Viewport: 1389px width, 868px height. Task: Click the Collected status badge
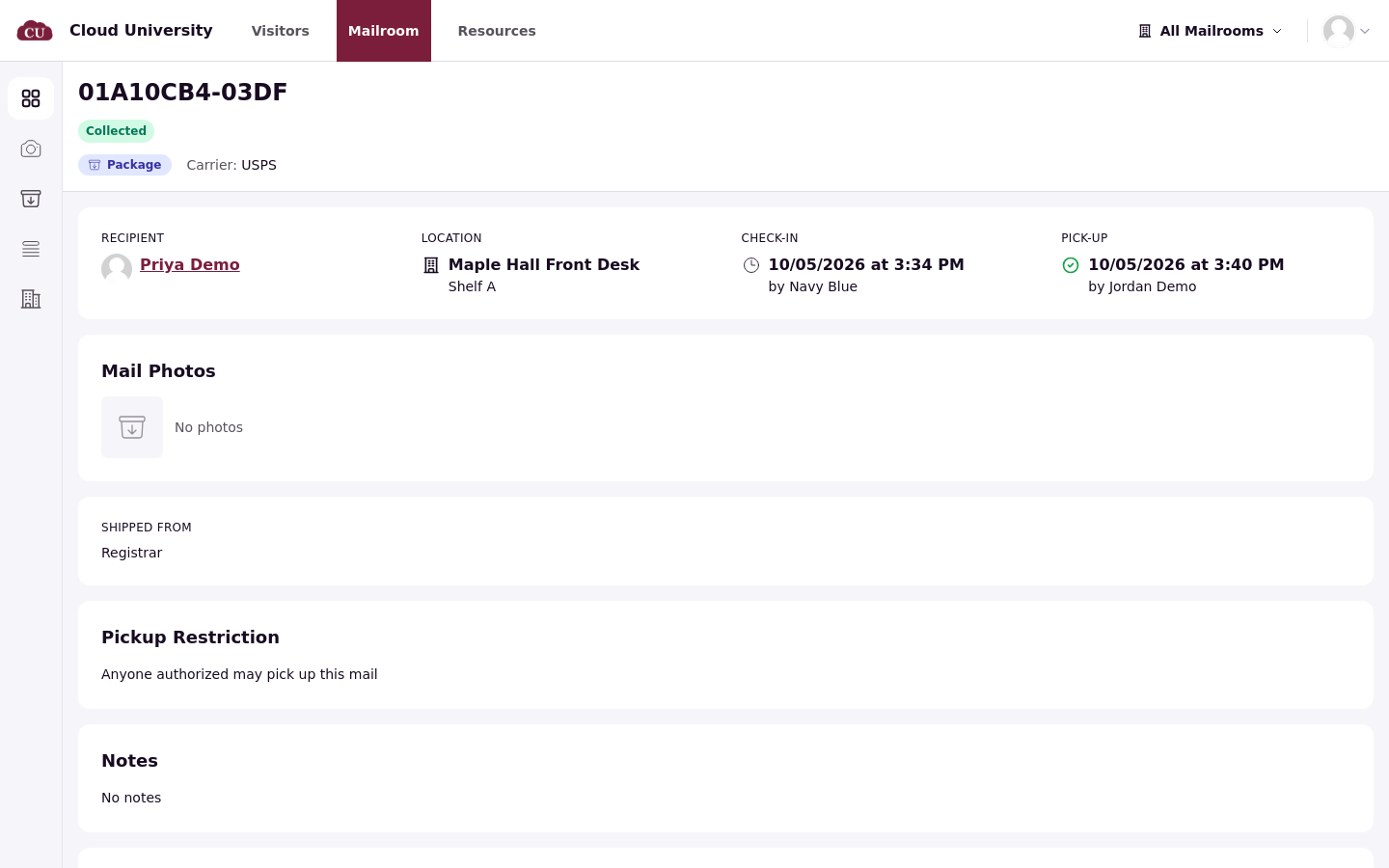click(116, 131)
